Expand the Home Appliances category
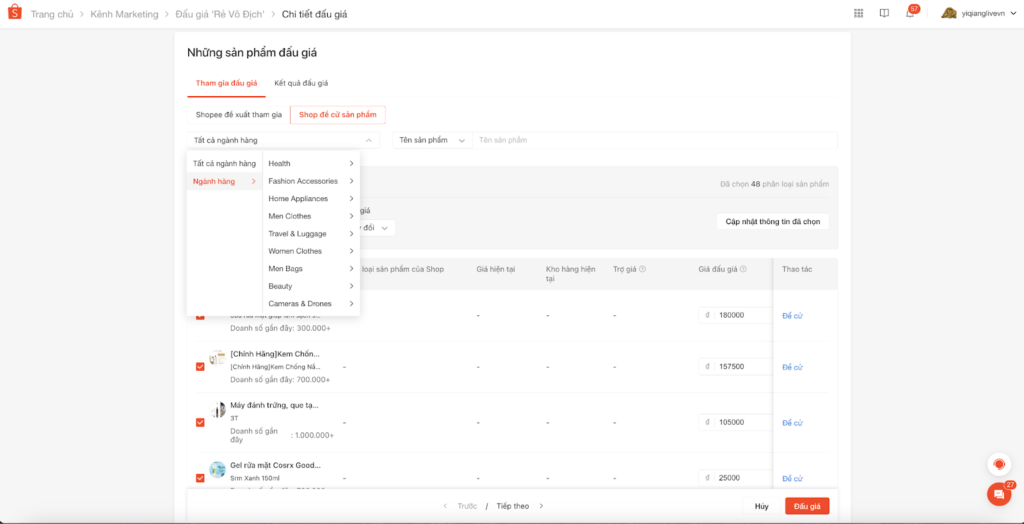Screen dimensions: 1024x524 coord(311,199)
